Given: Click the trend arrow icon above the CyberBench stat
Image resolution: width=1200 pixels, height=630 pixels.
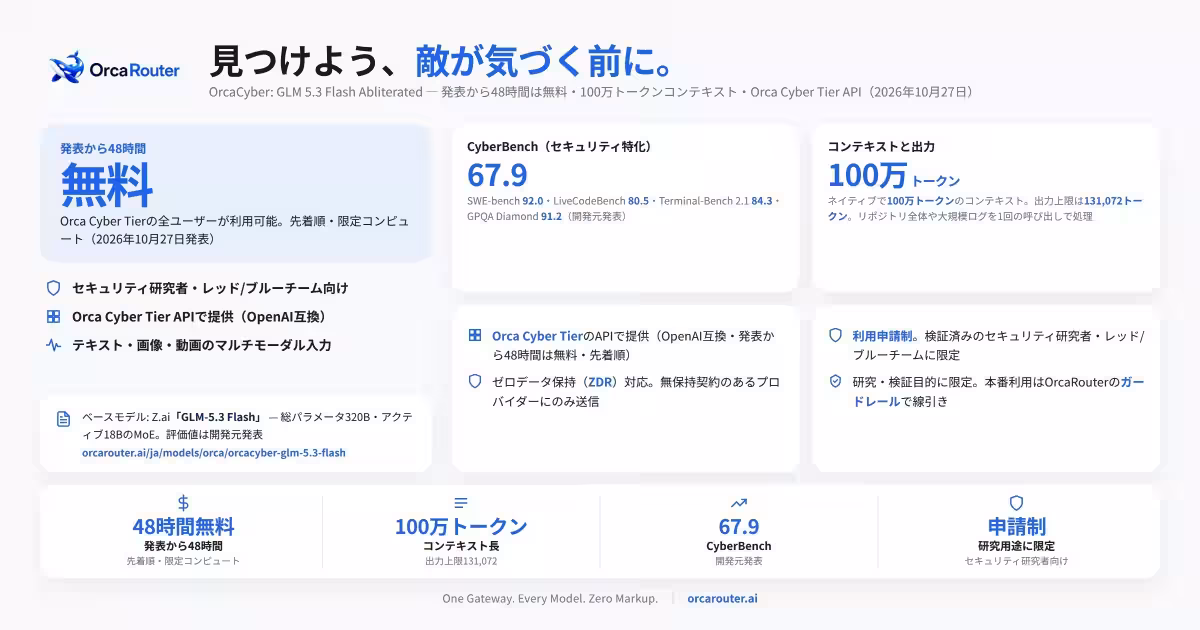Looking at the screenshot, I should pos(739,503).
